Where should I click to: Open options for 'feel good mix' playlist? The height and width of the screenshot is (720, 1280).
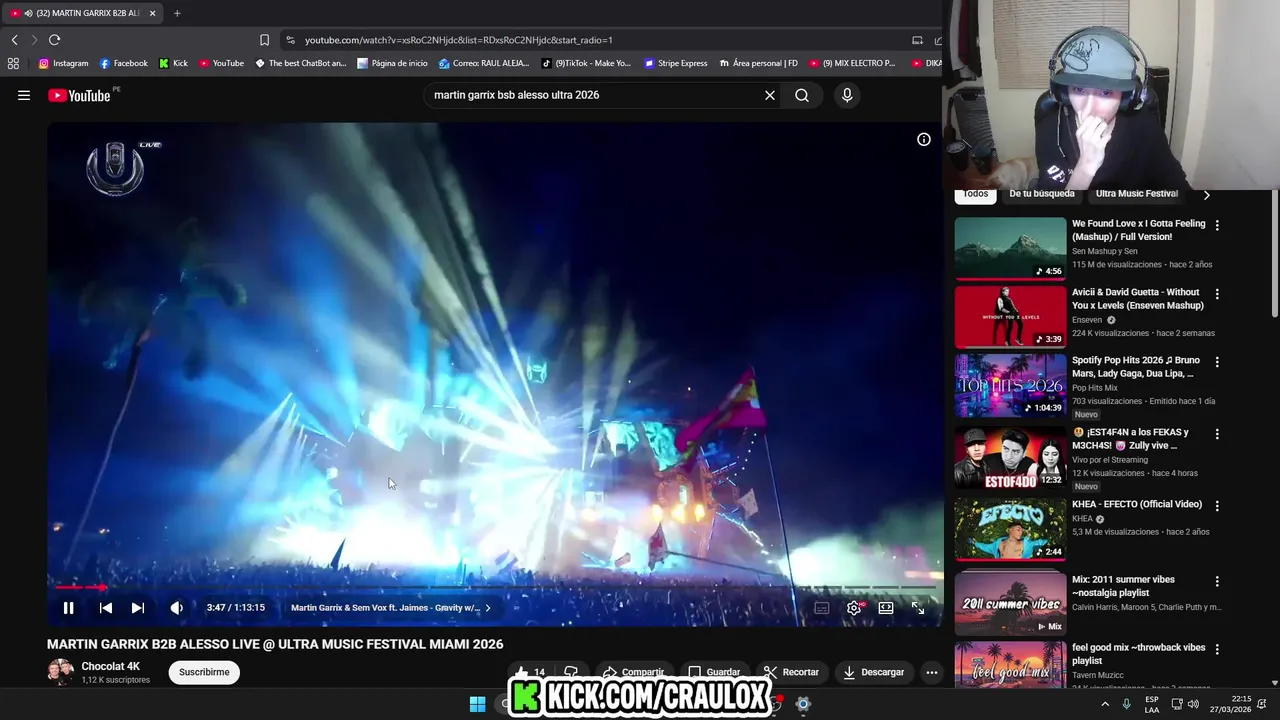tap(1217, 649)
